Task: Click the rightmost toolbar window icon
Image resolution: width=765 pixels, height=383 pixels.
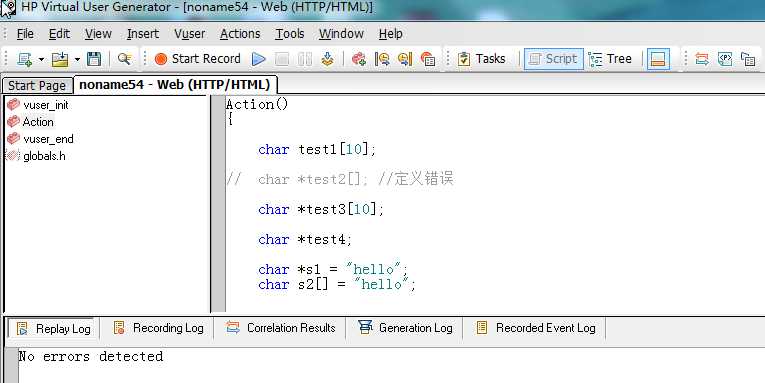Action: [x=748, y=60]
